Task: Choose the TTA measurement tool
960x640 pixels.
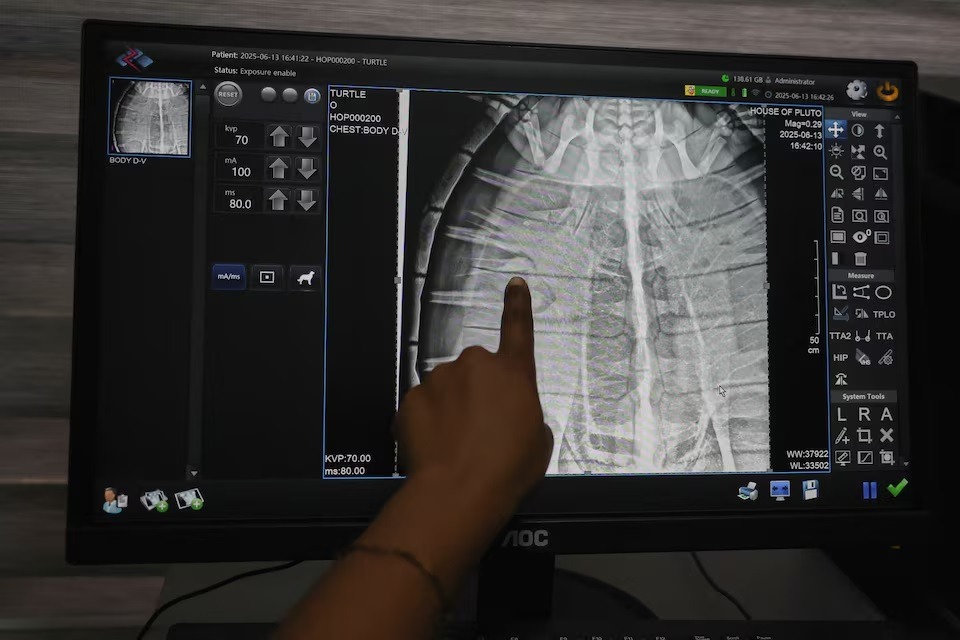Action: 884,336
